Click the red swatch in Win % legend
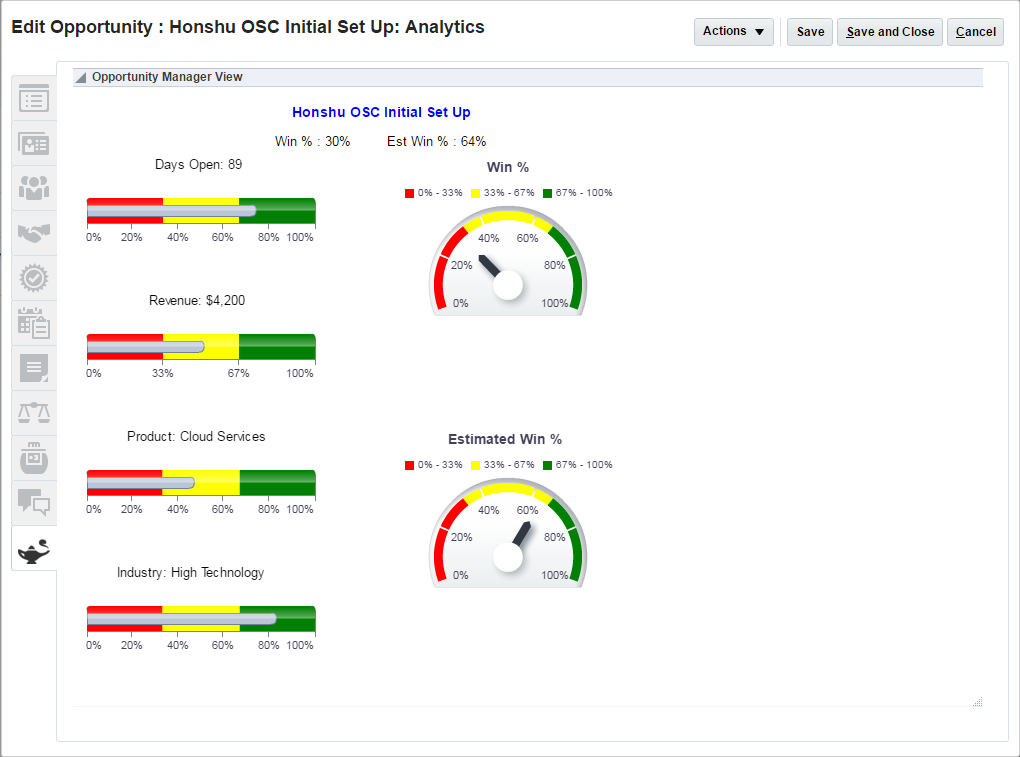This screenshot has width=1020, height=757. click(x=409, y=193)
